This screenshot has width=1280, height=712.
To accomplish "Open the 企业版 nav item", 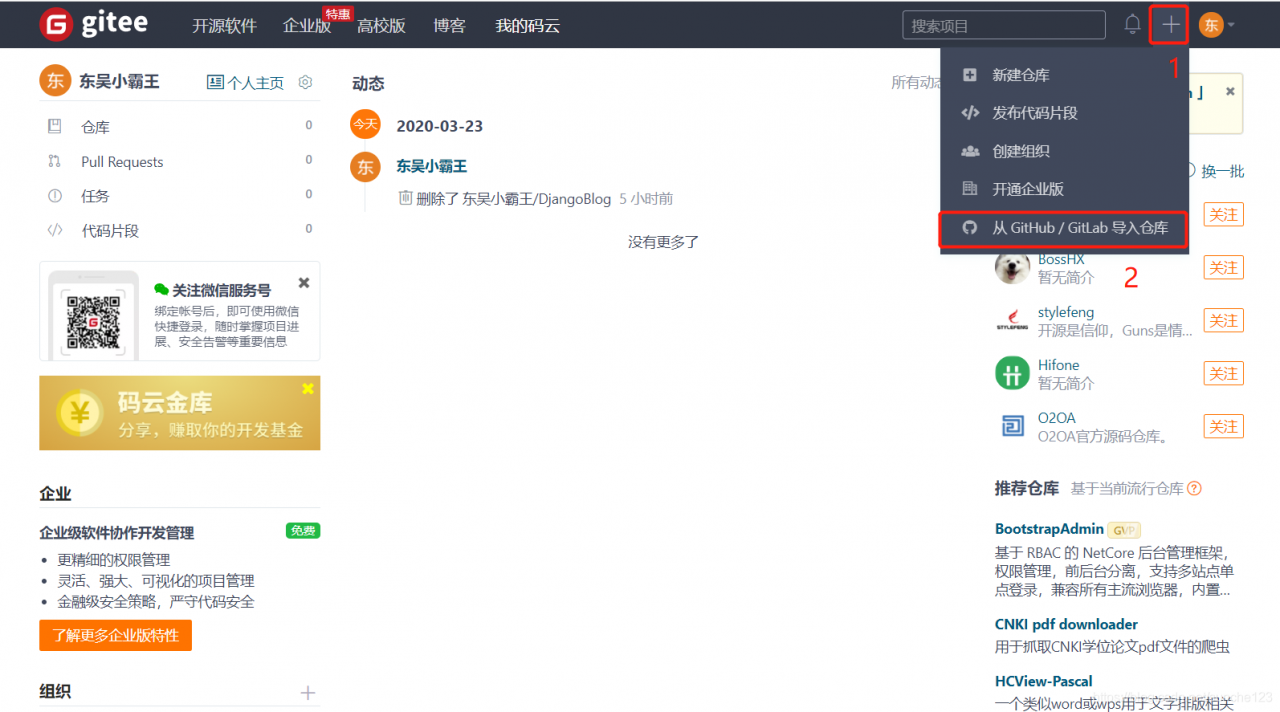I will 307,26.
